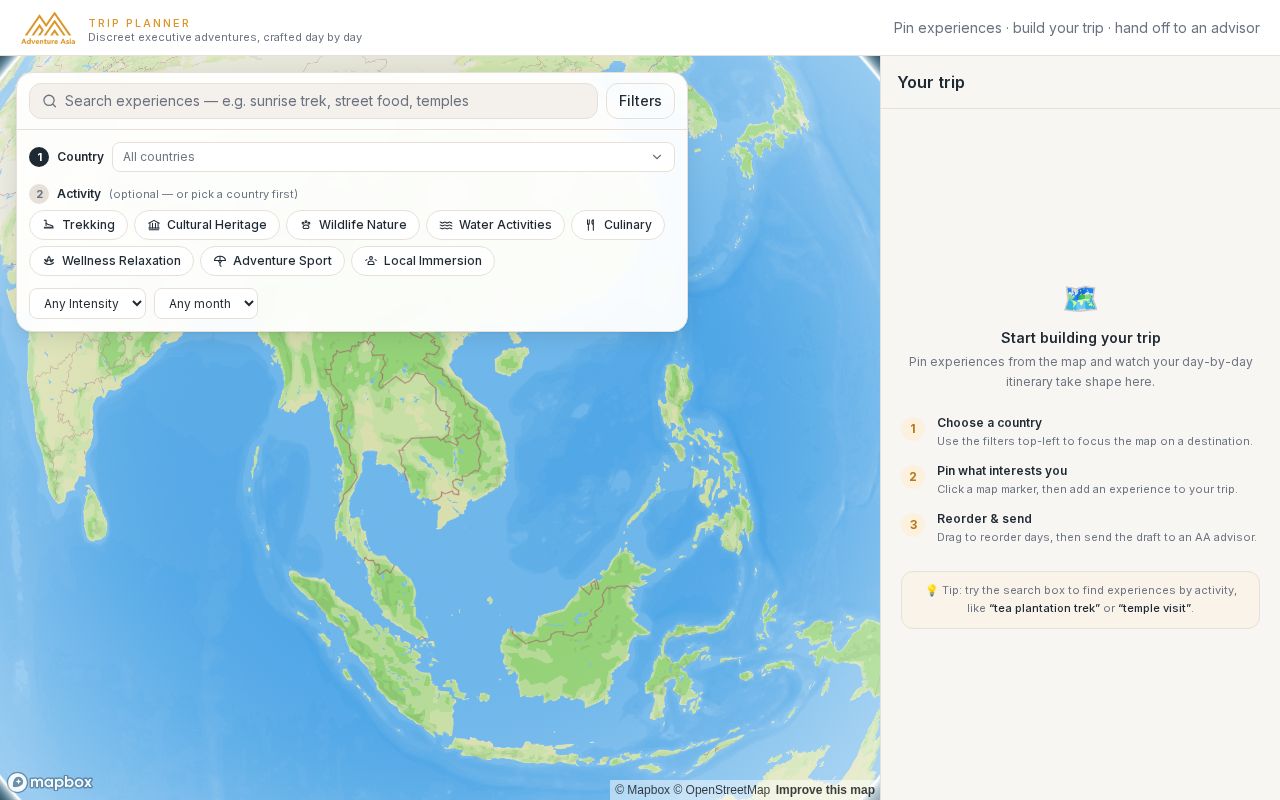Click the Your trip panel title
The height and width of the screenshot is (800, 1280).
(x=931, y=82)
